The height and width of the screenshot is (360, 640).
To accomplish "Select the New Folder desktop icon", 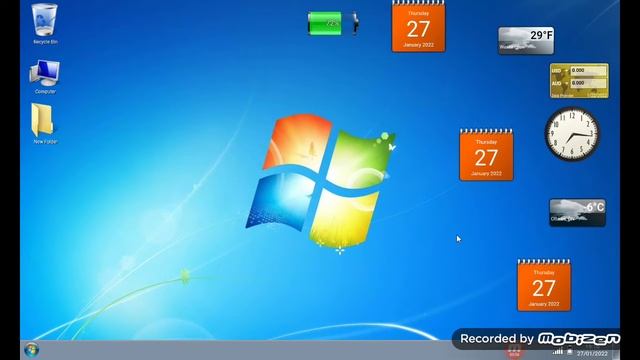I will [44, 123].
